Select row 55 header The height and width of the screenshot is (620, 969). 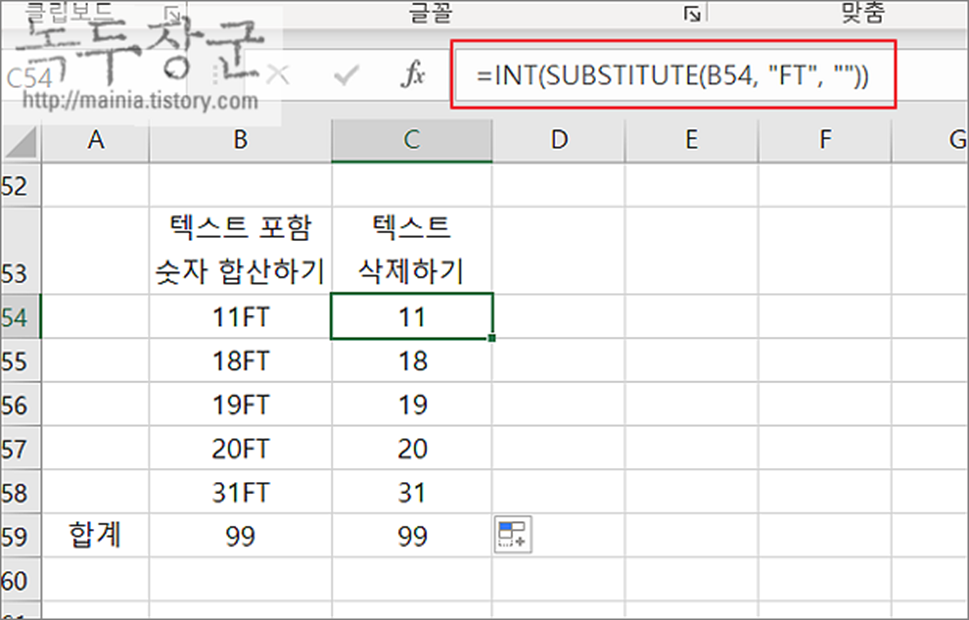(x=20, y=361)
